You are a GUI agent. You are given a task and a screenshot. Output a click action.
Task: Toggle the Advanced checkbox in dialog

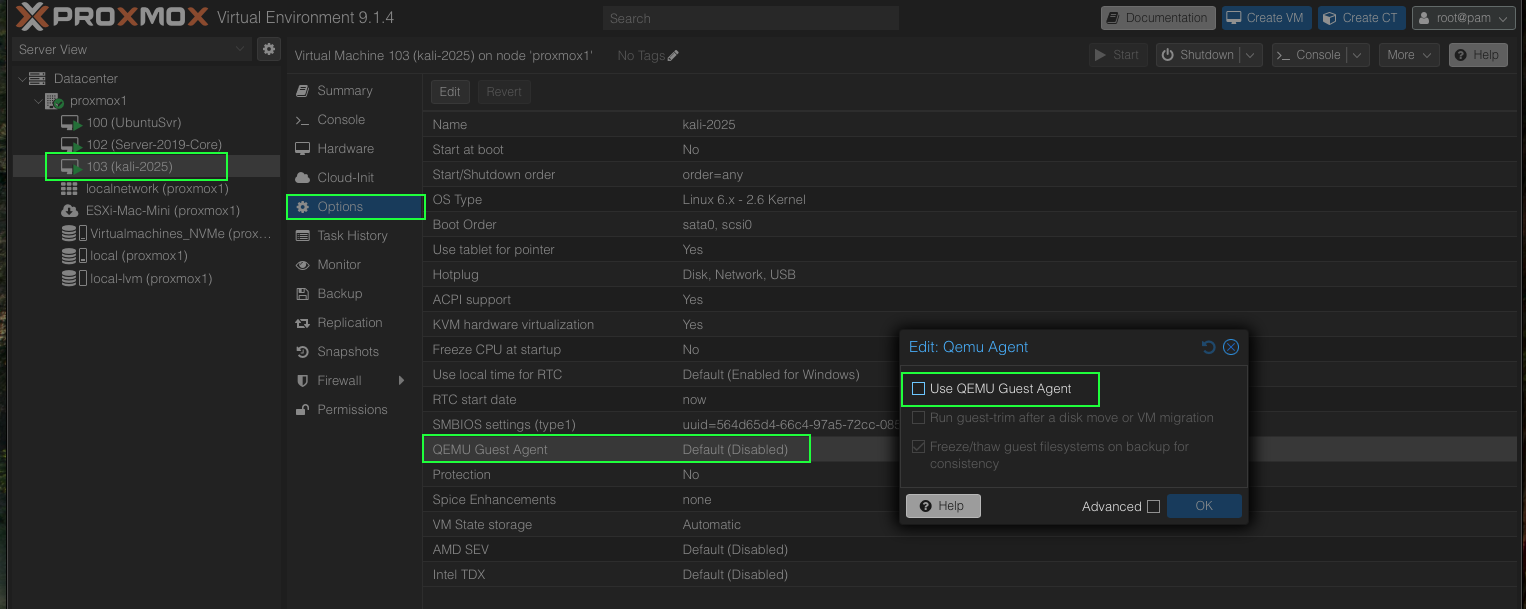coord(1153,507)
